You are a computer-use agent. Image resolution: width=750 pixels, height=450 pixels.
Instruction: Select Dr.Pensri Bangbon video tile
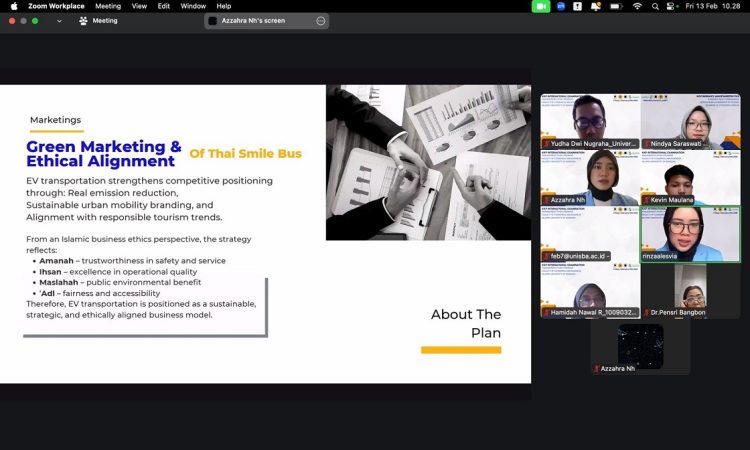point(691,290)
